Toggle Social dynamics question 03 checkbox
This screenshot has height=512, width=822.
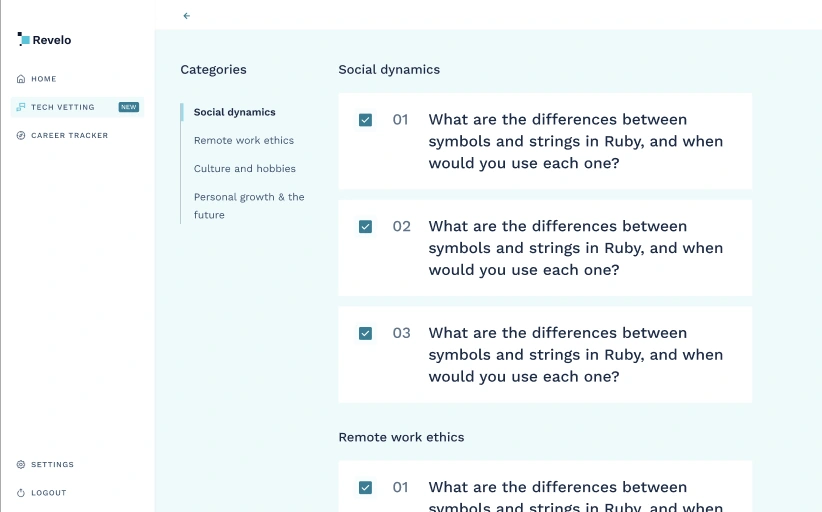365,333
